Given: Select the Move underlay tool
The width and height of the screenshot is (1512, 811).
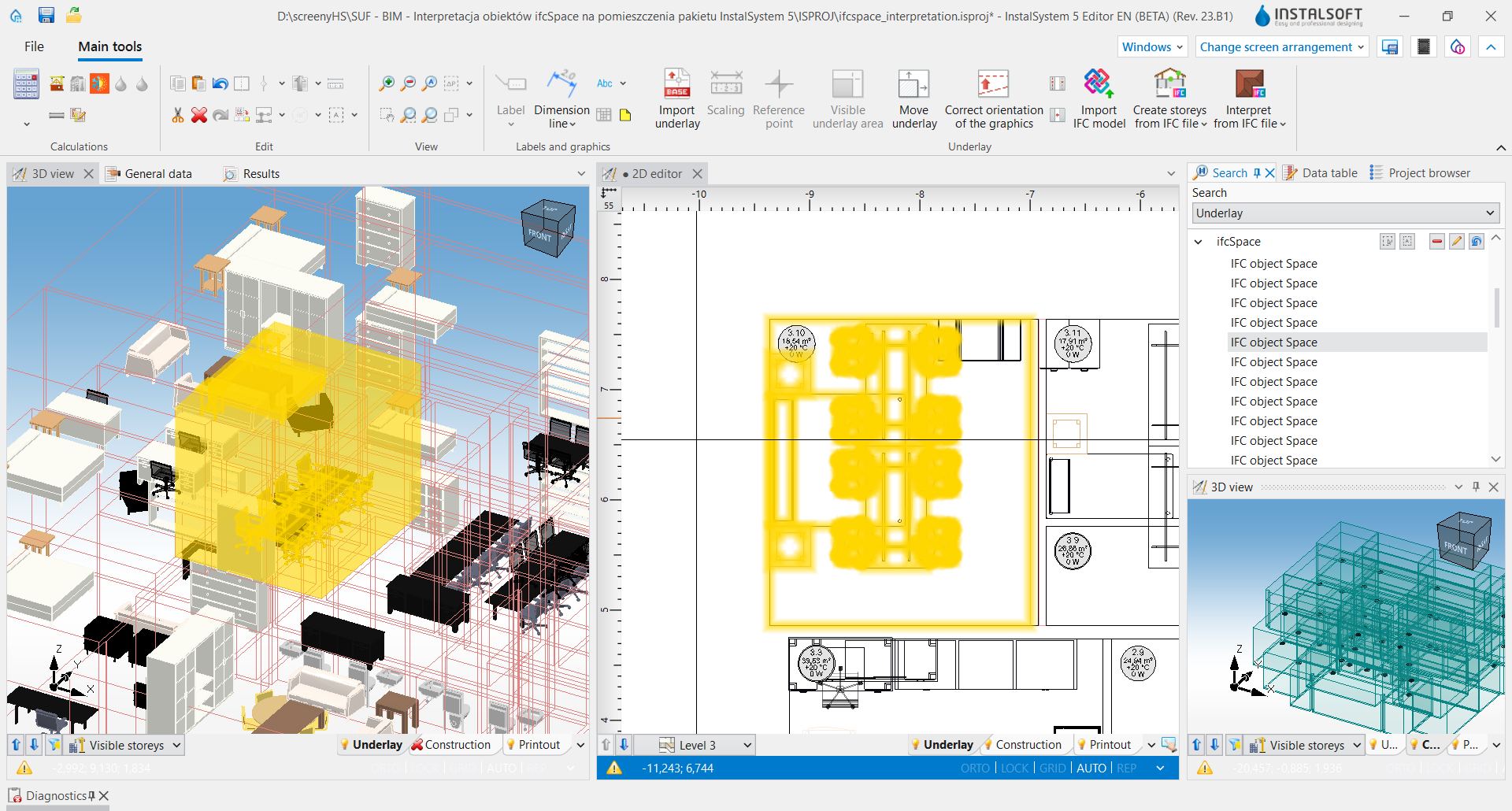Looking at the screenshot, I should coord(913,98).
